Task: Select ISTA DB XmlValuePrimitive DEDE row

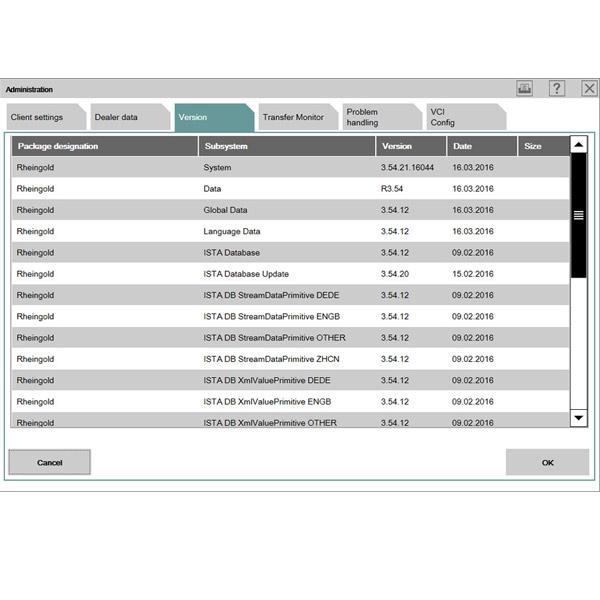Action: point(290,380)
